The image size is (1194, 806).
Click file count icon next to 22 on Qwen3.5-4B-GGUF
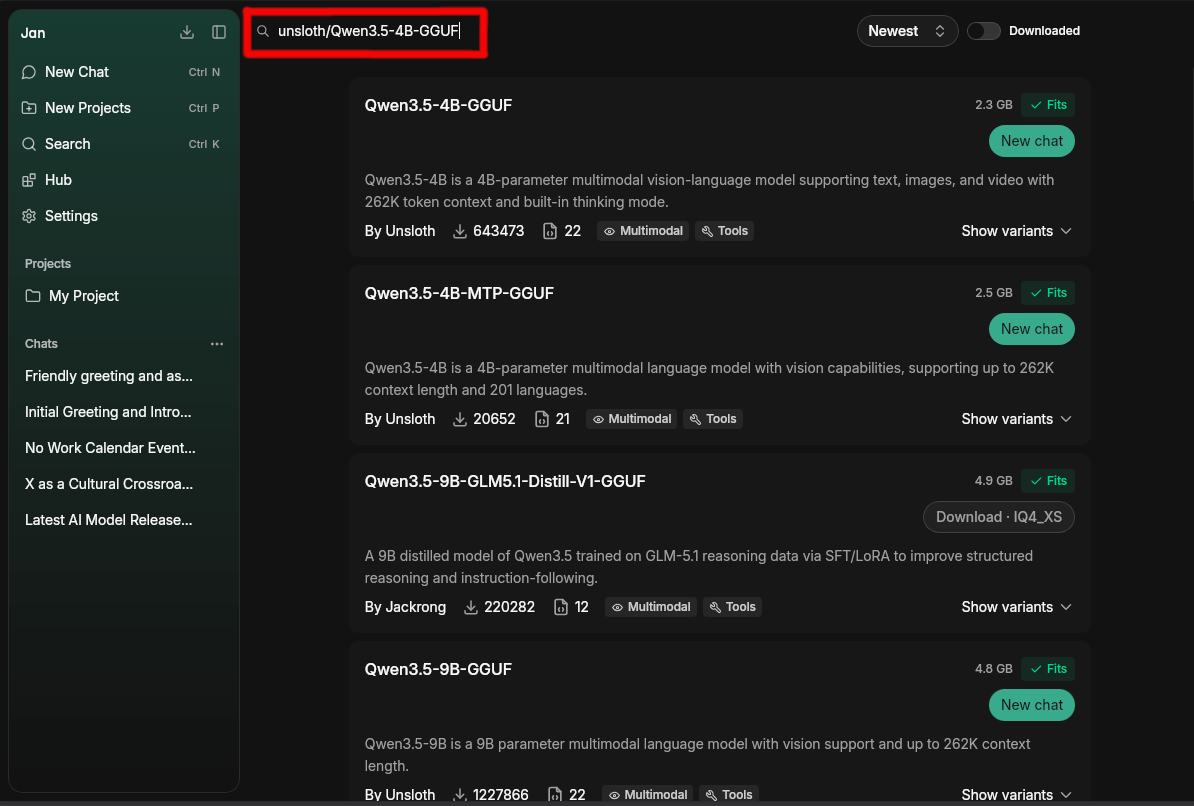[550, 232]
